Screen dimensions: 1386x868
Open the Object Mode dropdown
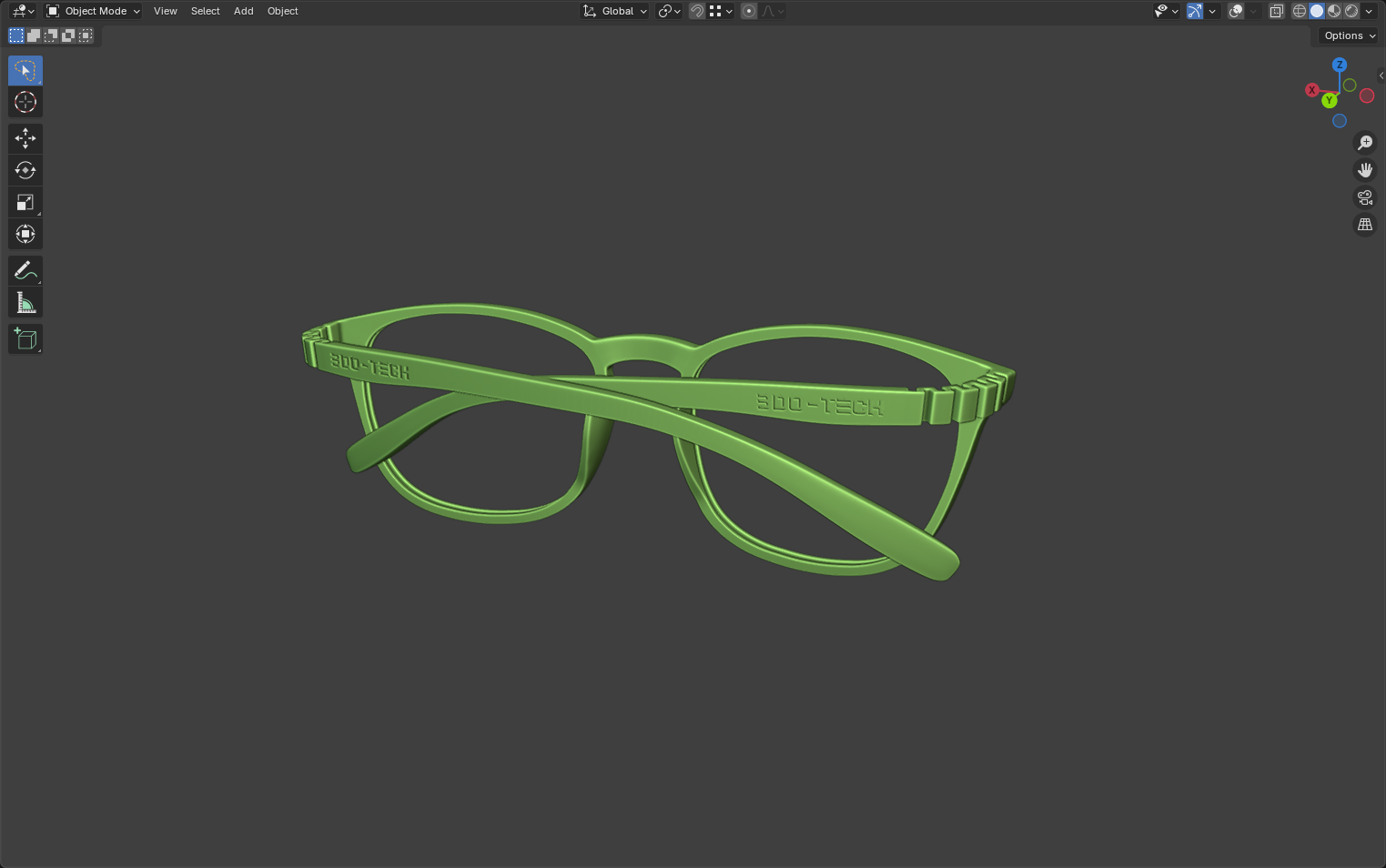coord(94,11)
